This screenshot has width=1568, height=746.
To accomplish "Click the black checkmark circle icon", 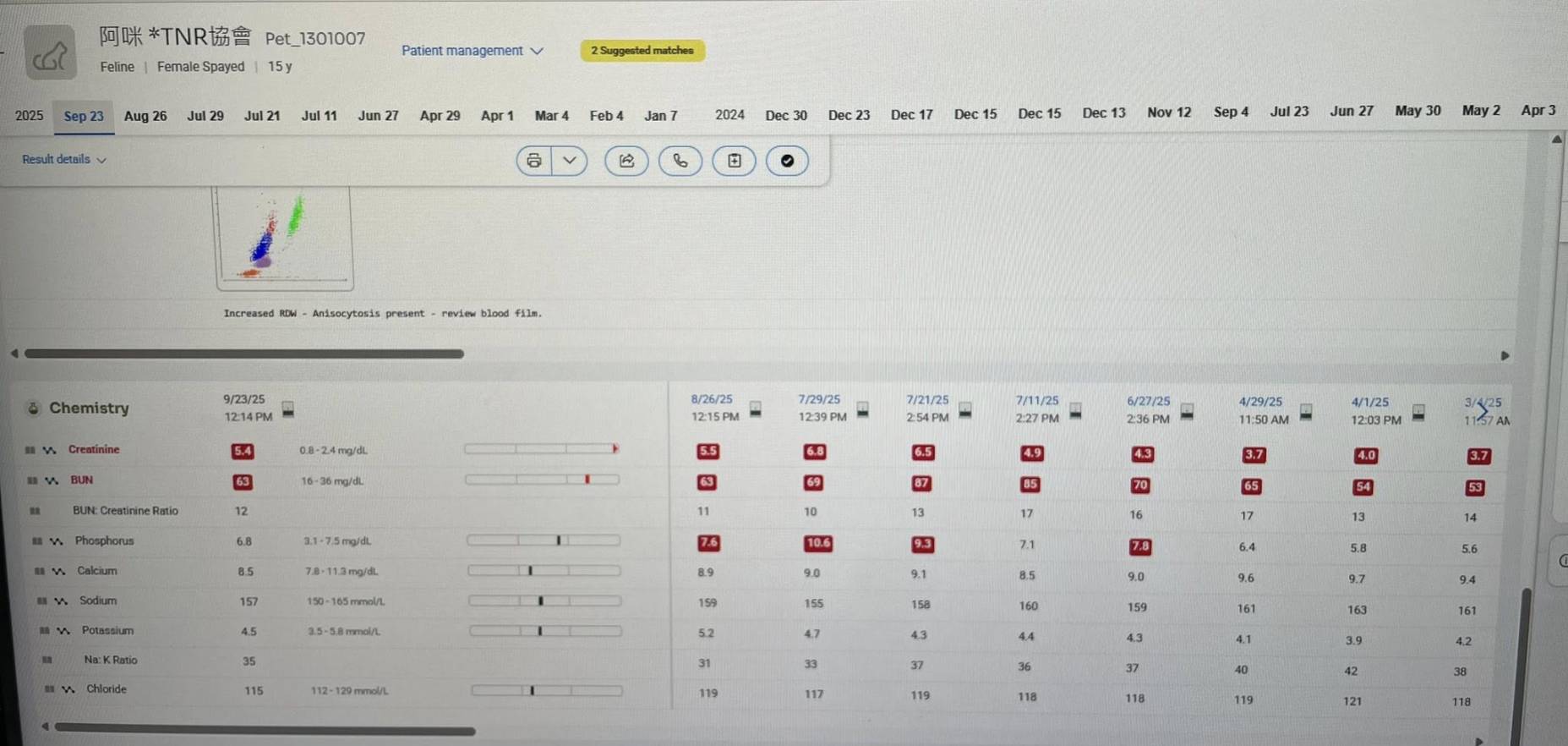I will [787, 161].
